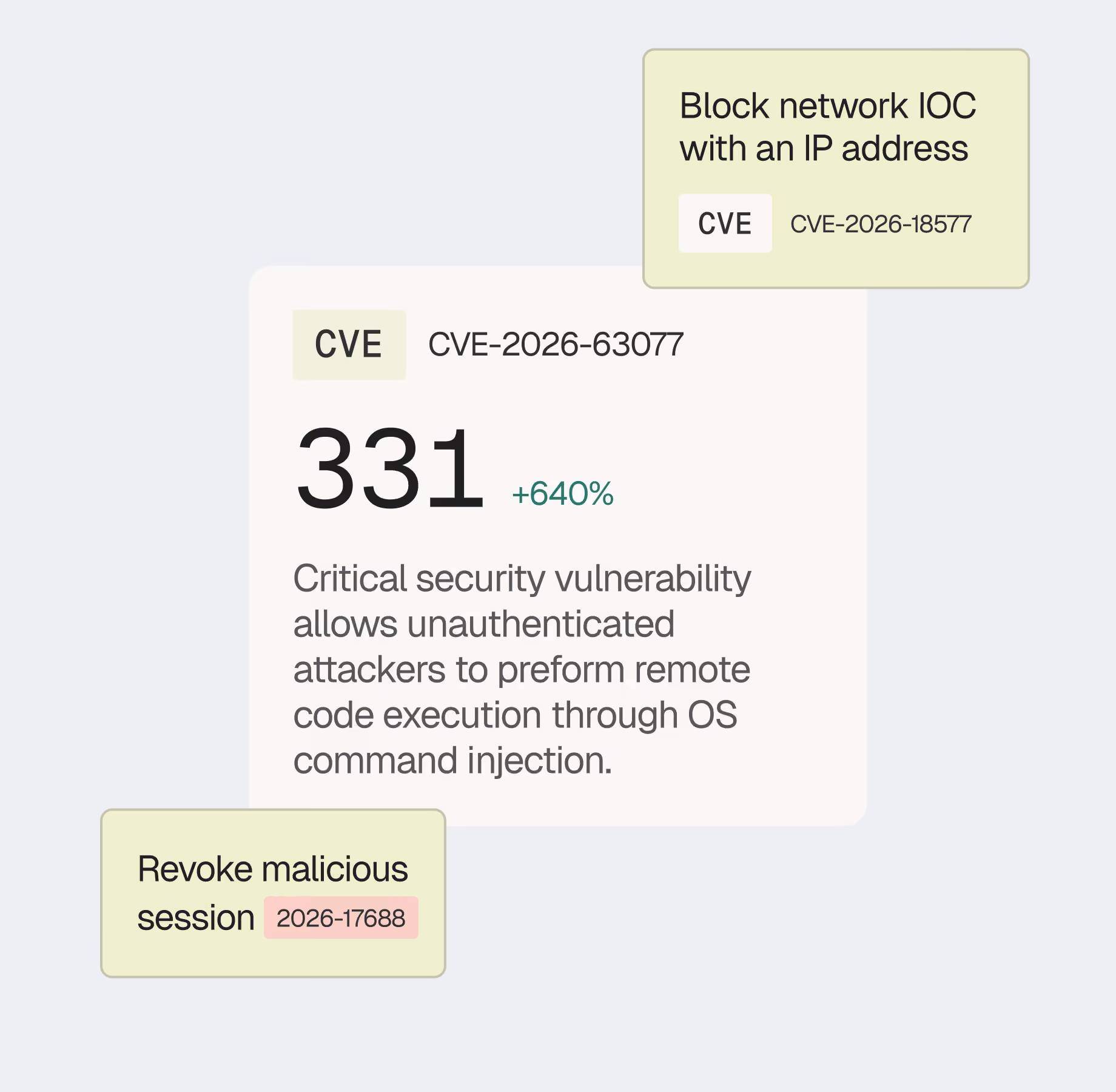Screen dimensions: 1116x1092
Task: Click the 'IOC' text in top card
Action: (x=947, y=106)
